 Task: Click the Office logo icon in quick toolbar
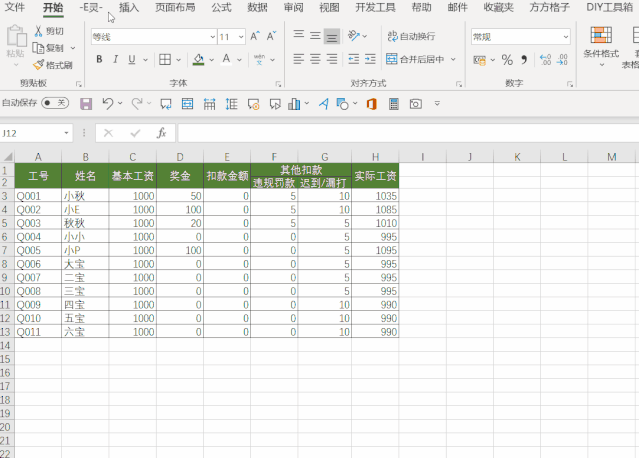(372, 104)
